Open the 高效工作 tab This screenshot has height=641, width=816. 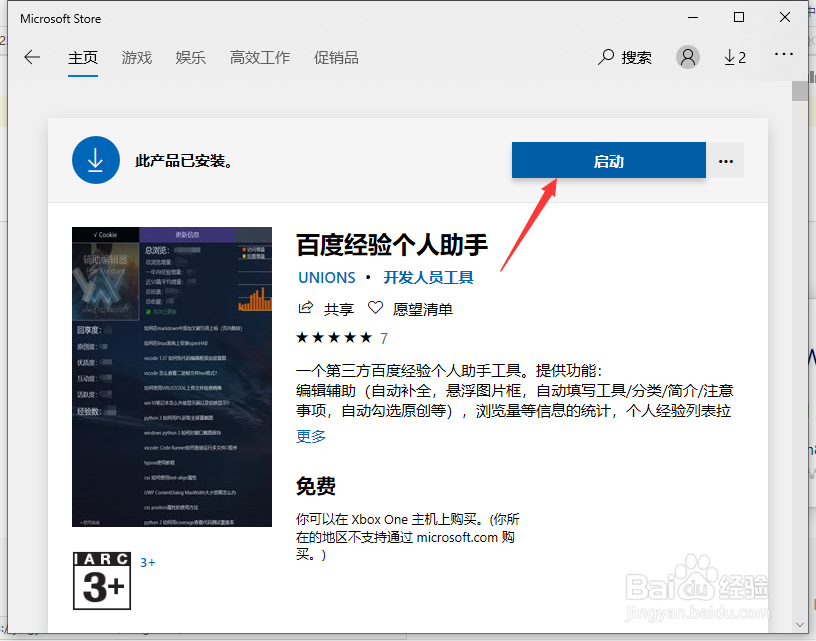pos(260,57)
